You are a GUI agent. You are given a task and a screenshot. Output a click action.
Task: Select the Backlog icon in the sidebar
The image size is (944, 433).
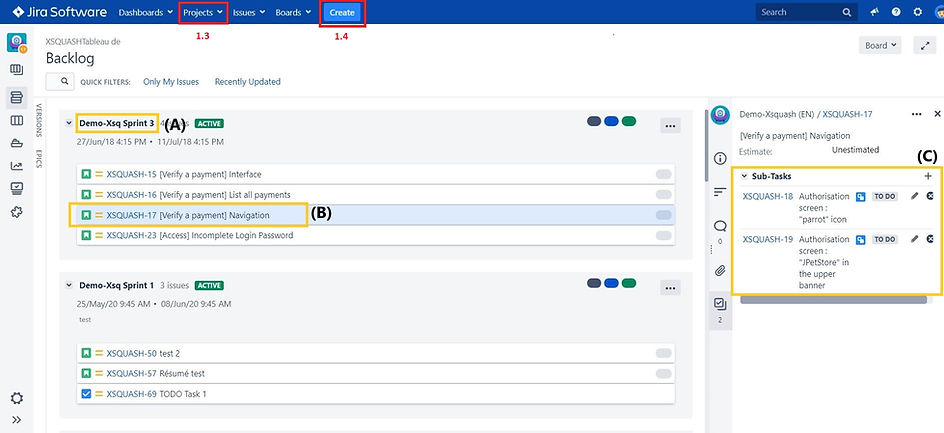click(x=17, y=97)
